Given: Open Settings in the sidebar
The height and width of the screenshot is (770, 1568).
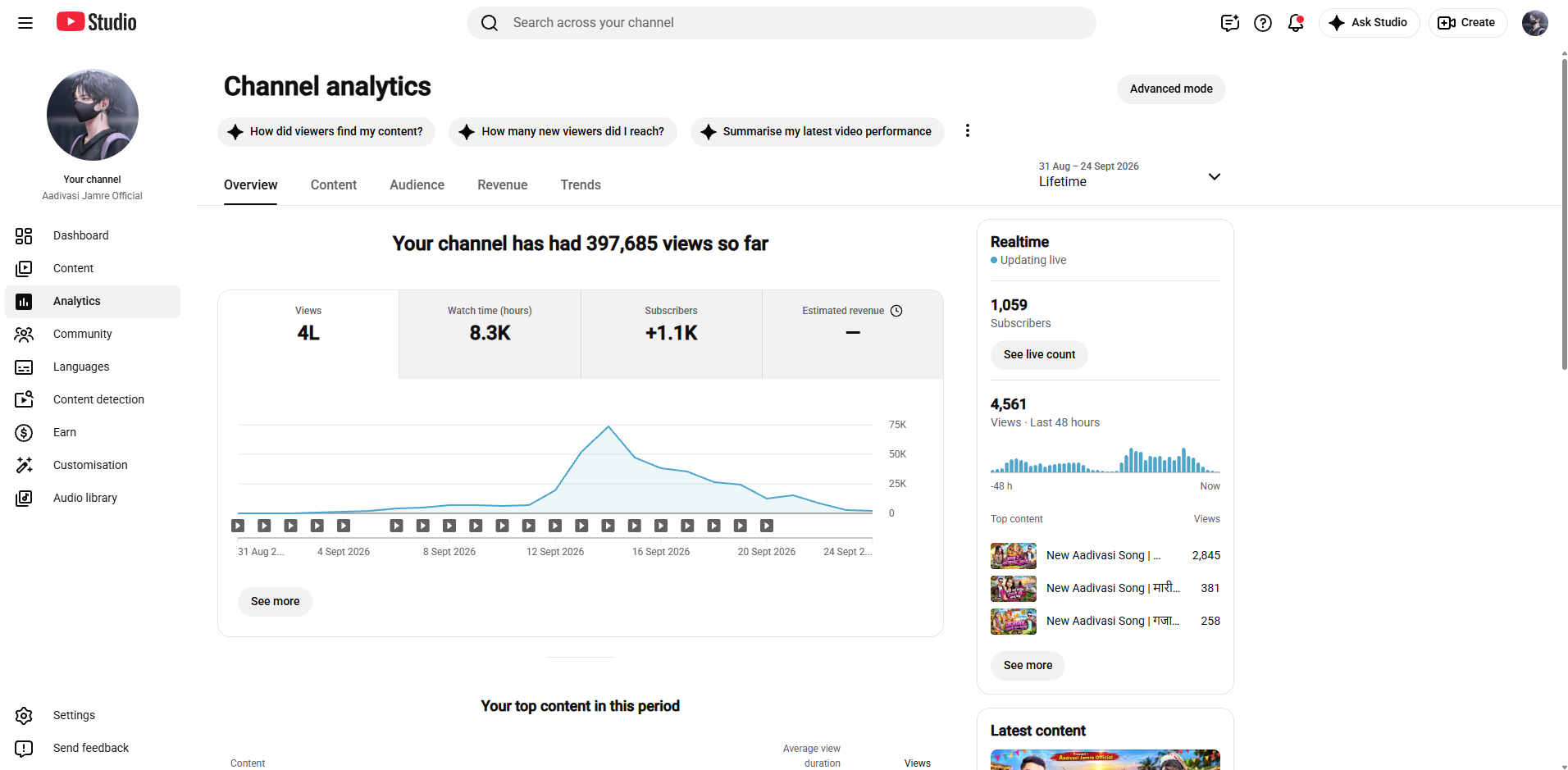Looking at the screenshot, I should [x=92, y=716].
